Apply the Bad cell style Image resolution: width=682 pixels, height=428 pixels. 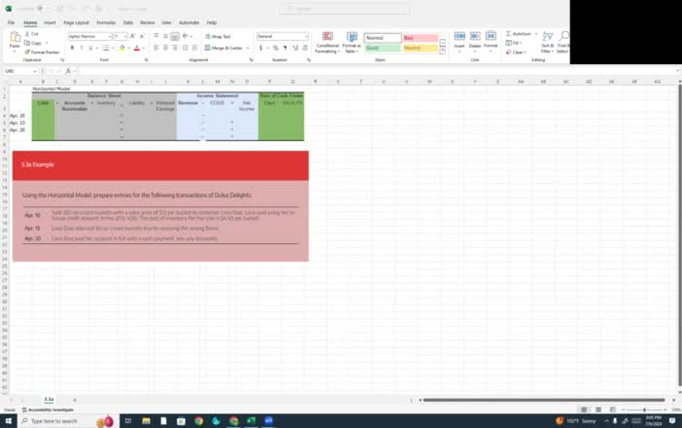point(421,38)
